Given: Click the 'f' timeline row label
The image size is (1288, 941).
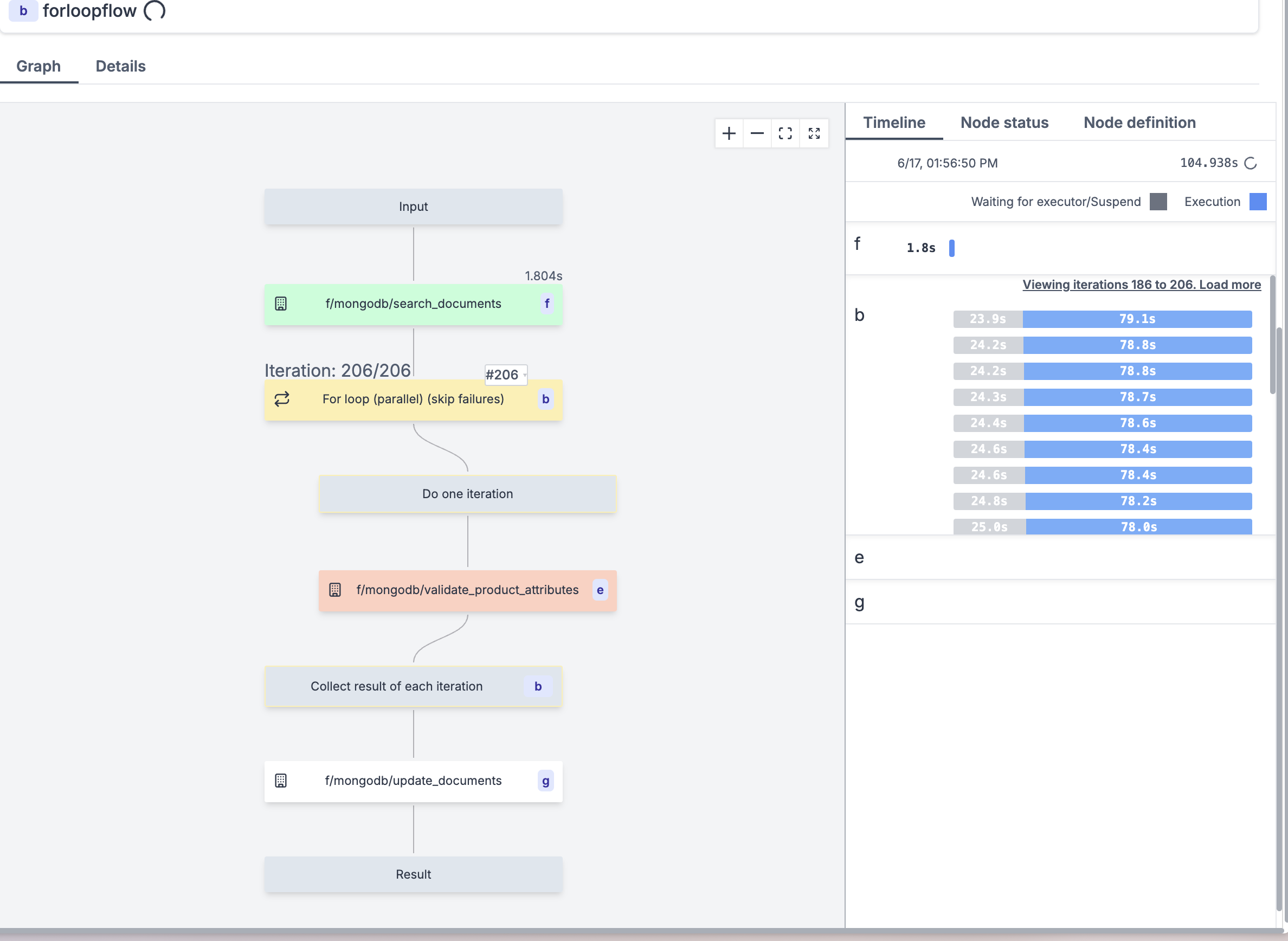Looking at the screenshot, I should [x=856, y=244].
